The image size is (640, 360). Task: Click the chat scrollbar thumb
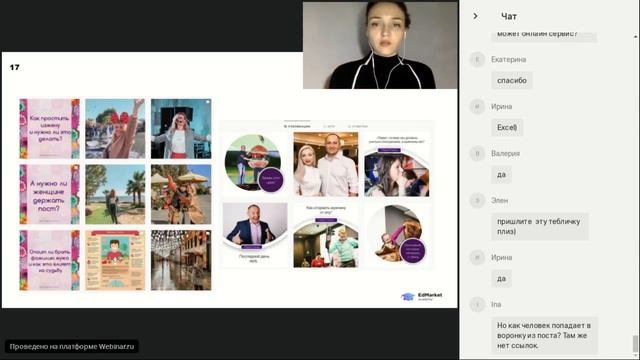click(x=635, y=344)
